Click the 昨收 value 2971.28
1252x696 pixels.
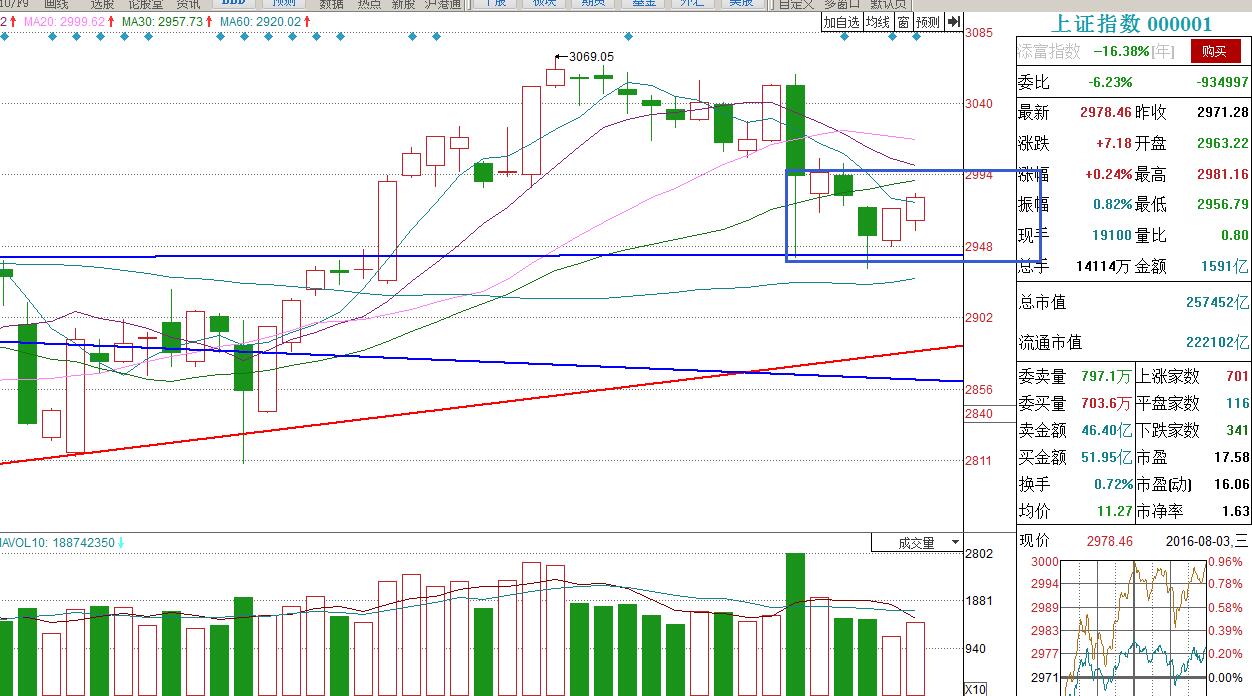[1223, 113]
